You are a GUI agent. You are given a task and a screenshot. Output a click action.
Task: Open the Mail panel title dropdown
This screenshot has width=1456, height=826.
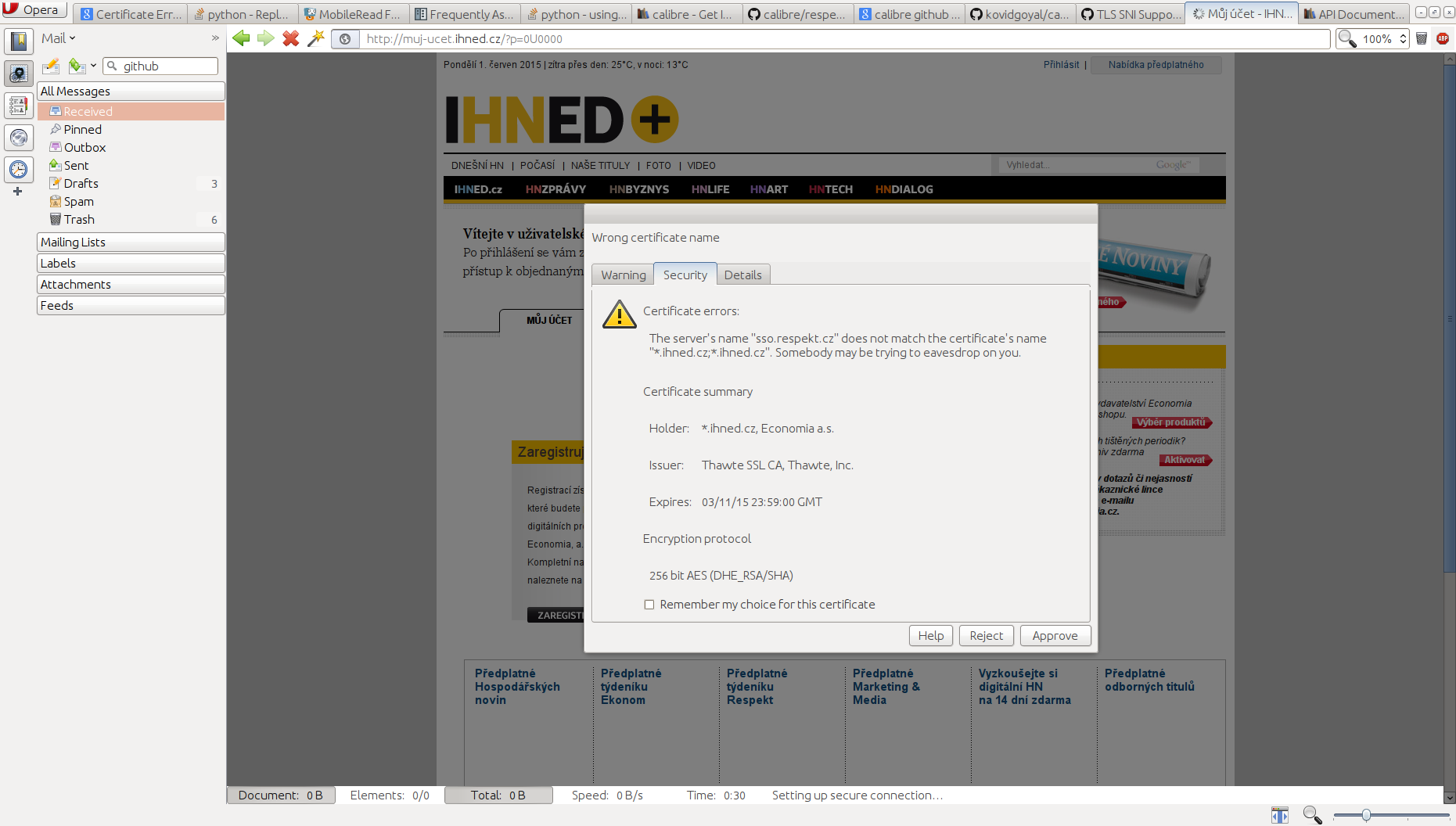click(59, 38)
